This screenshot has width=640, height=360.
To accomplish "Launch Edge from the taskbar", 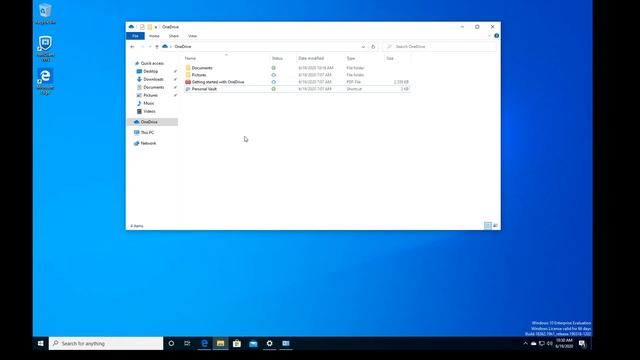I will coord(204,344).
